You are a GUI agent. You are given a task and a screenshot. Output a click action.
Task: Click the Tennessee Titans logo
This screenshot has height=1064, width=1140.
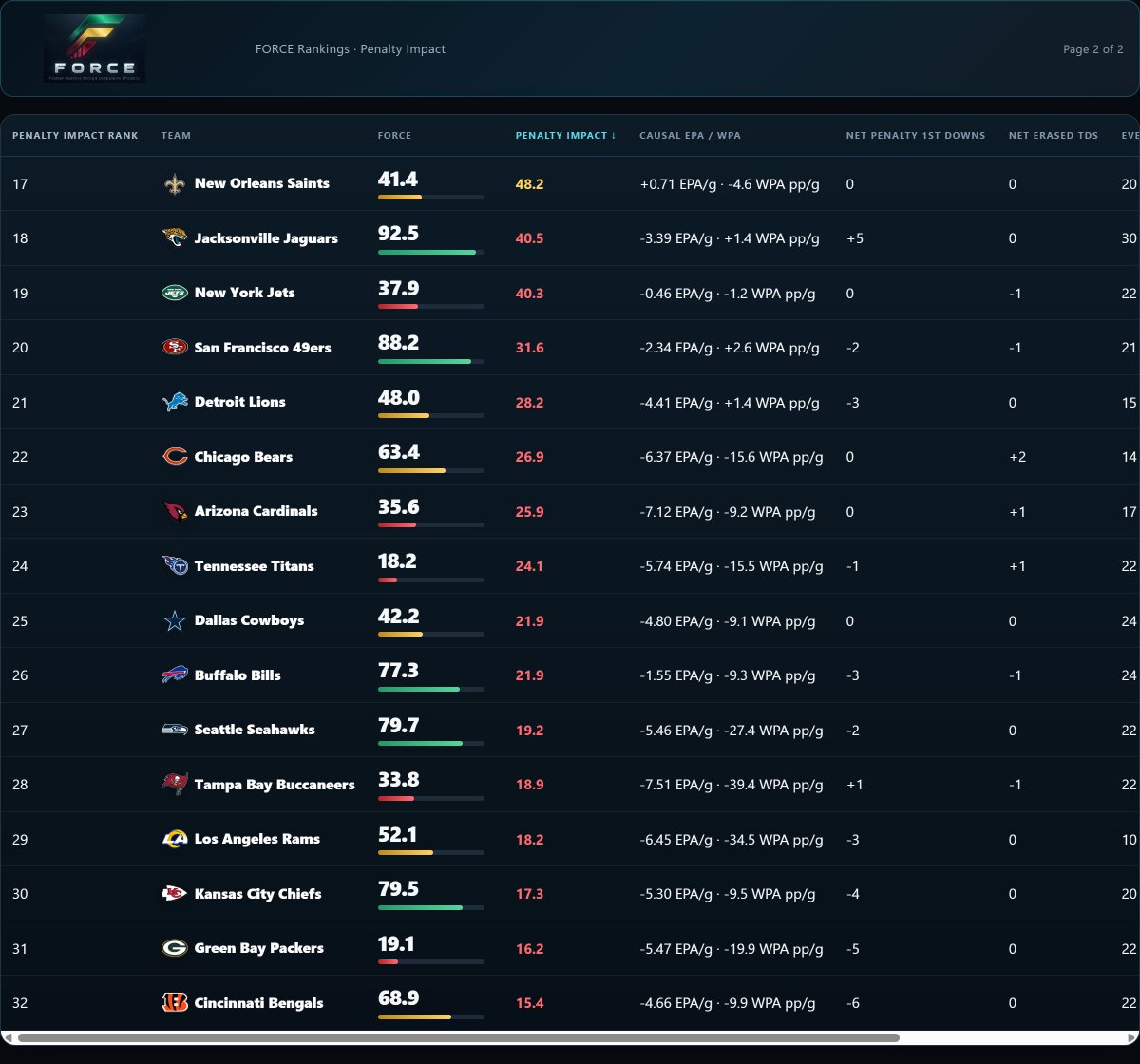pyautogui.click(x=175, y=566)
